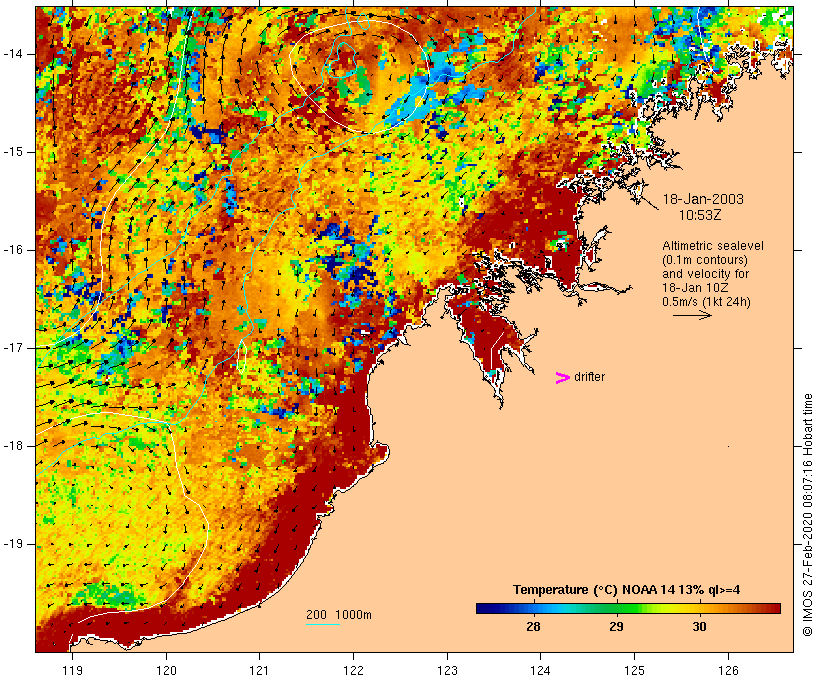Click the latitude axis label '-14'
This screenshot has height=680, width=820.
13,54
